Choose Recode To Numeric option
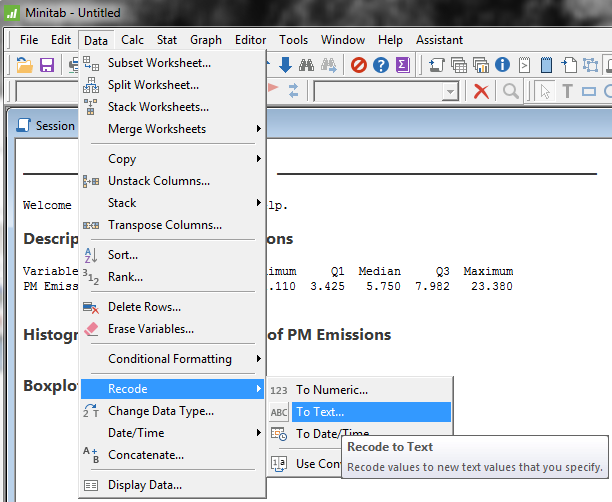Viewport: 612px width, 502px height. point(359,390)
